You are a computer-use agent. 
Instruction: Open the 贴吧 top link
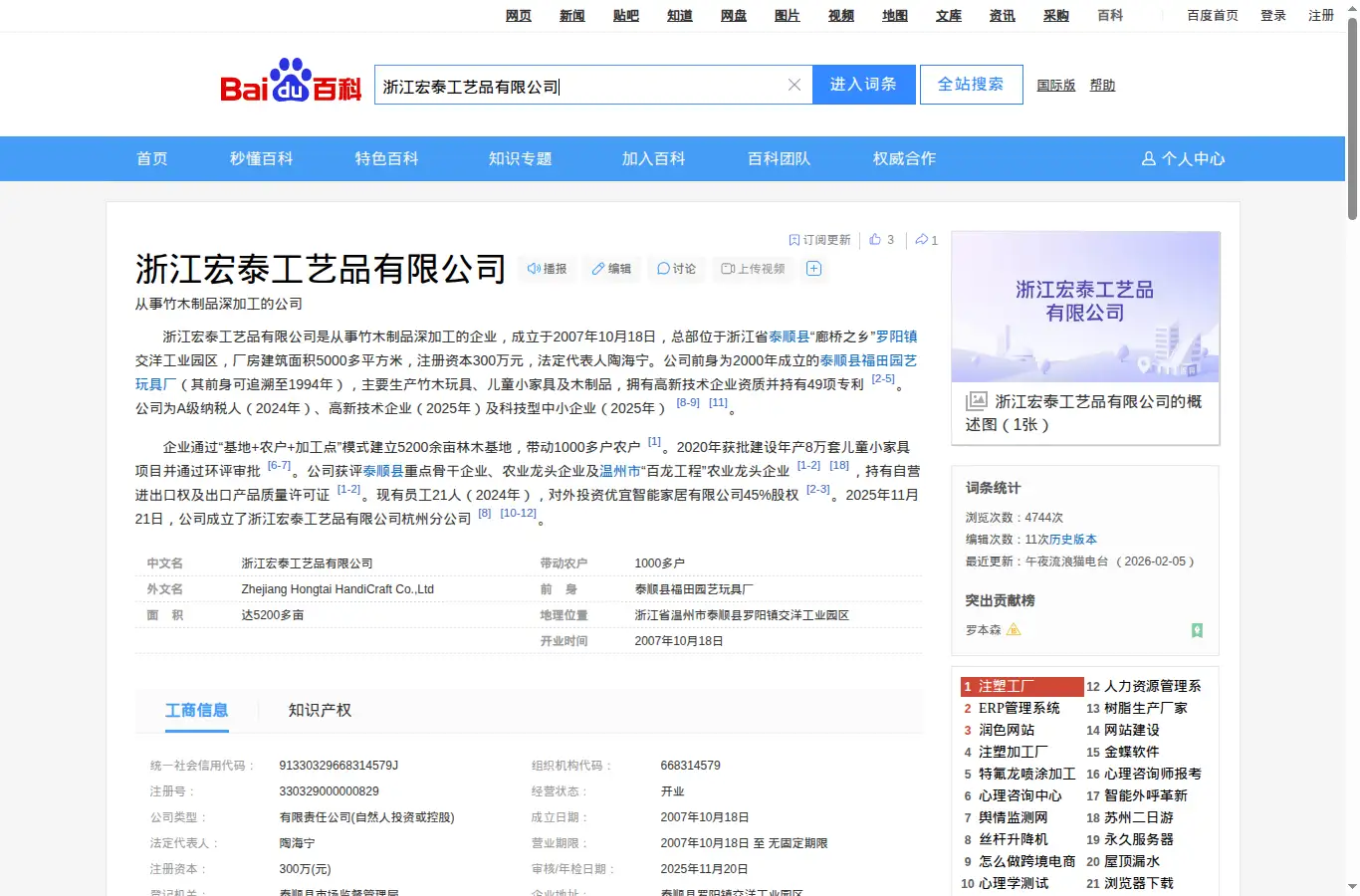626,15
